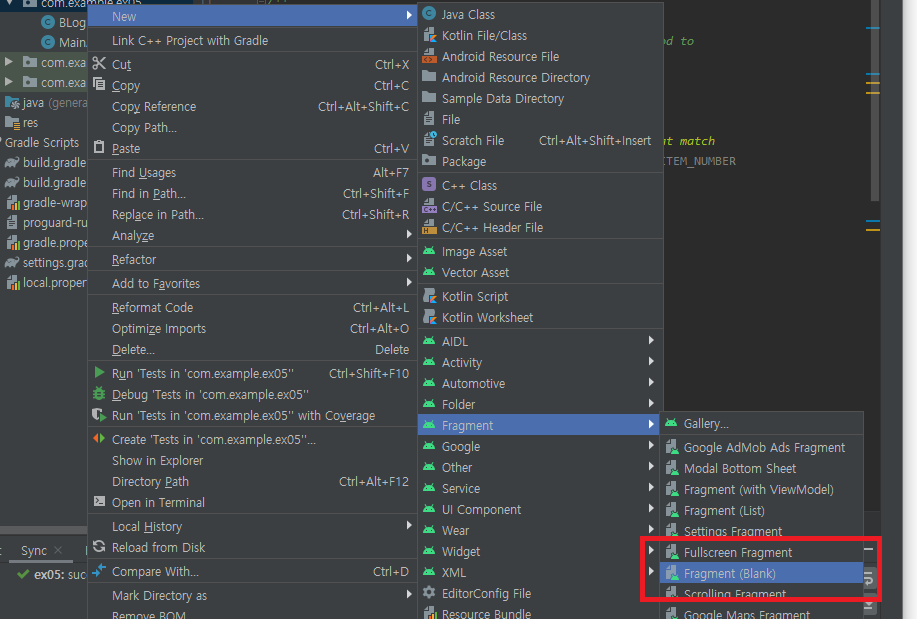Click the Scratch File icon

(429, 140)
